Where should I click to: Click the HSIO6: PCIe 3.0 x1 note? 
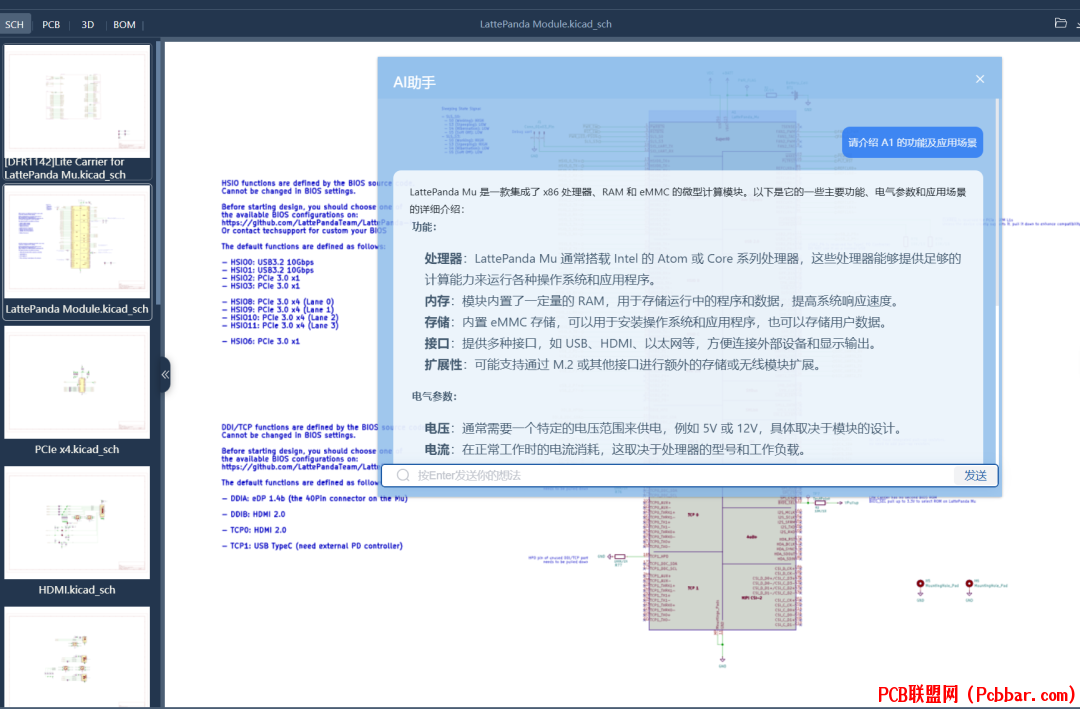coord(261,342)
